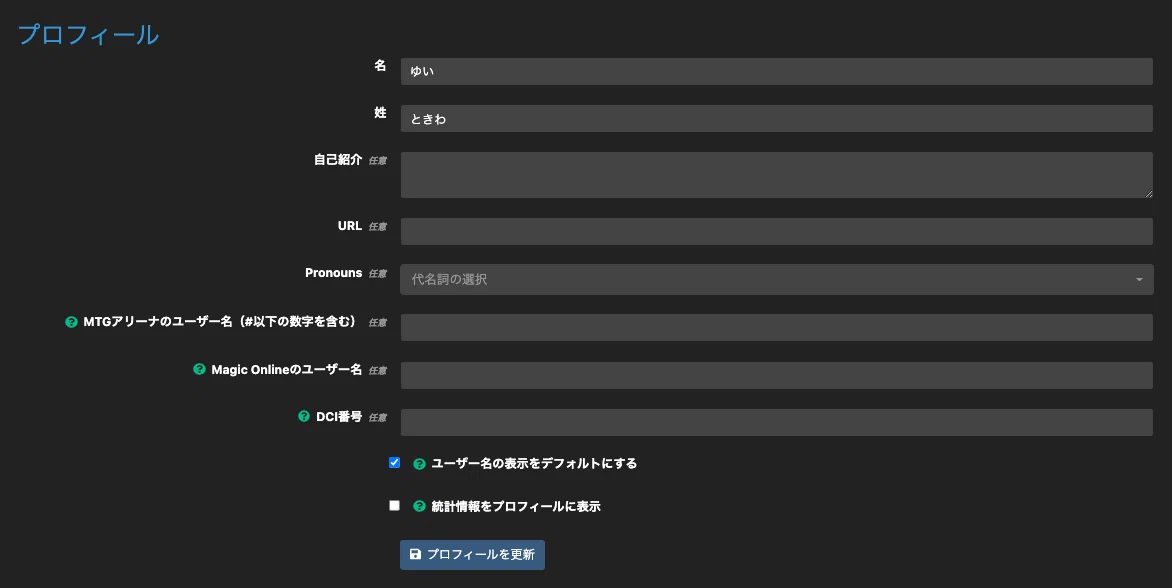Image resolution: width=1172 pixels, height=588 pixels.
Task: Focus the 名 field containing ゆい
Action: 777,71
